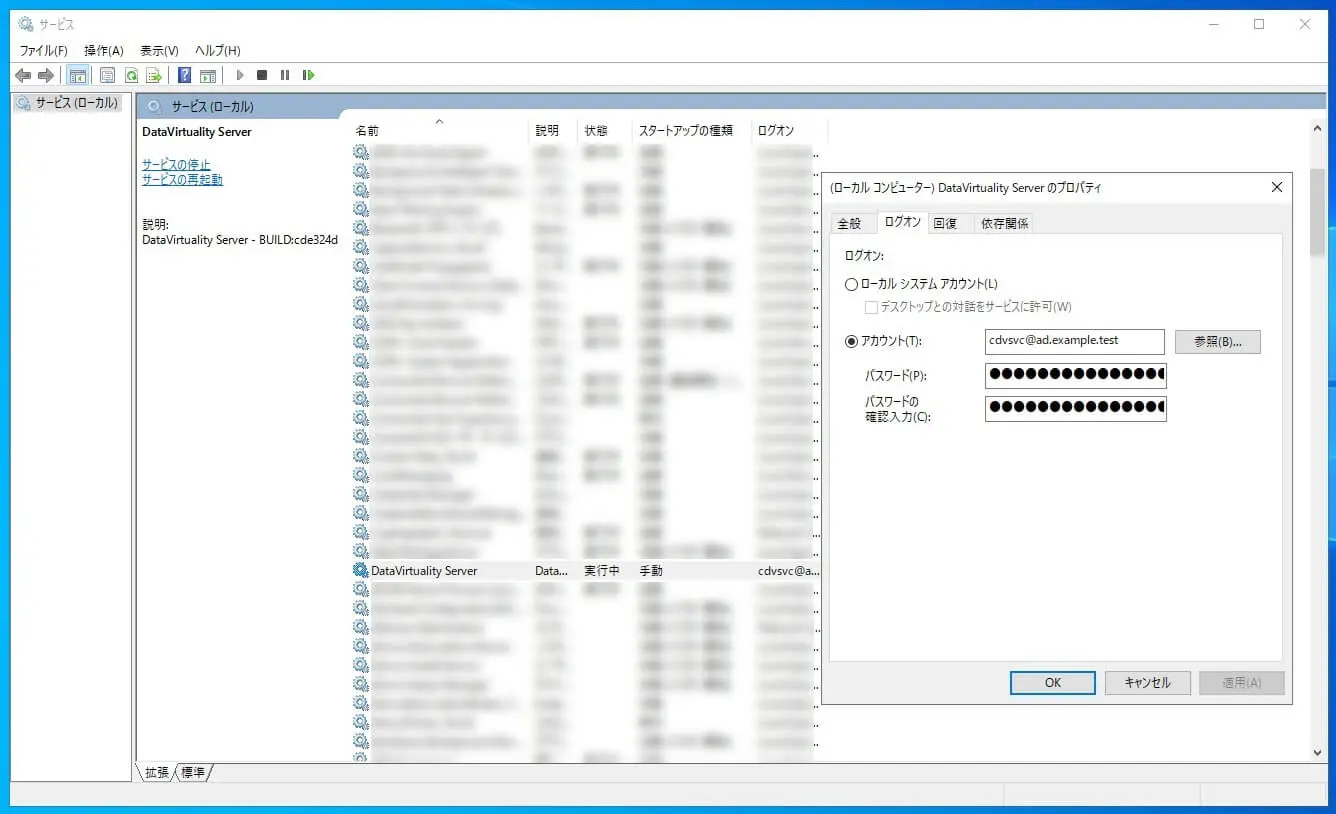Image resolution: width=1336 pixels, height=814 pixels.
Task: Click the 適用(A) button
Action: [x=1241, y=683]
